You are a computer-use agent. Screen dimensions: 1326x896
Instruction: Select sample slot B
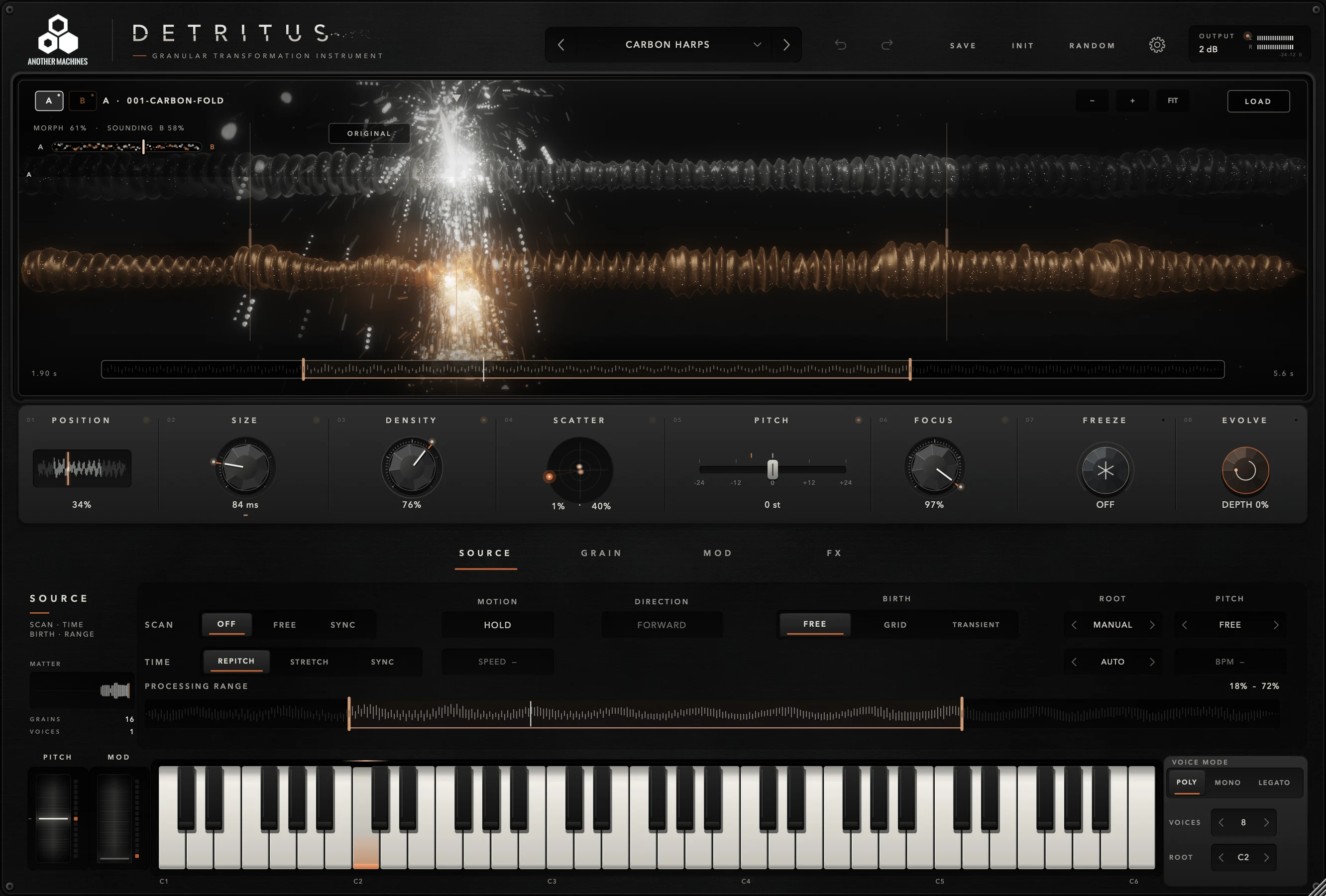pos(82,101)
